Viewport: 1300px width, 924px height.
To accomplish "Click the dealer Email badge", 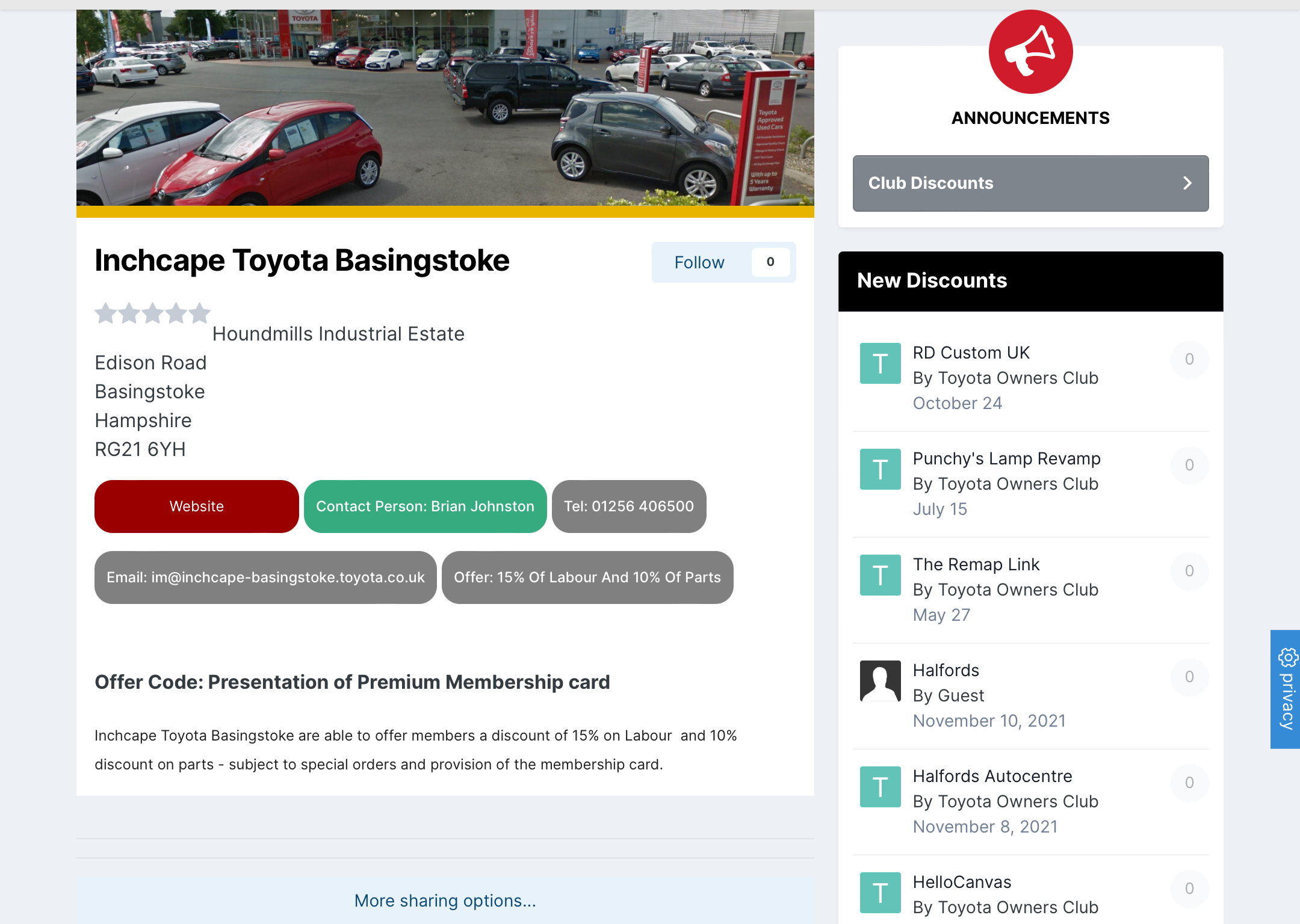I will (265, 577).
